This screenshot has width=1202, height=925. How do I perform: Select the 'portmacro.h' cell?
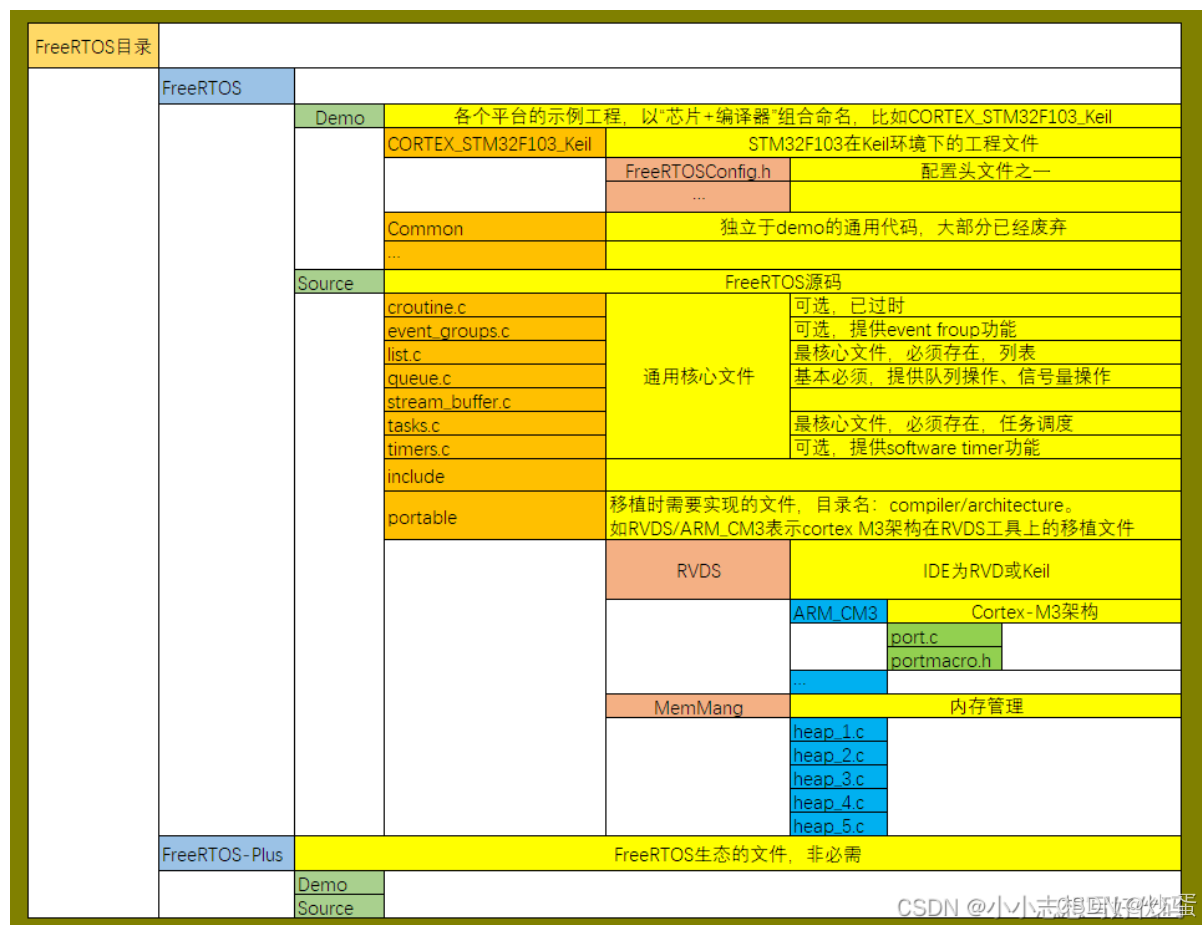click(x=944, y=659)
